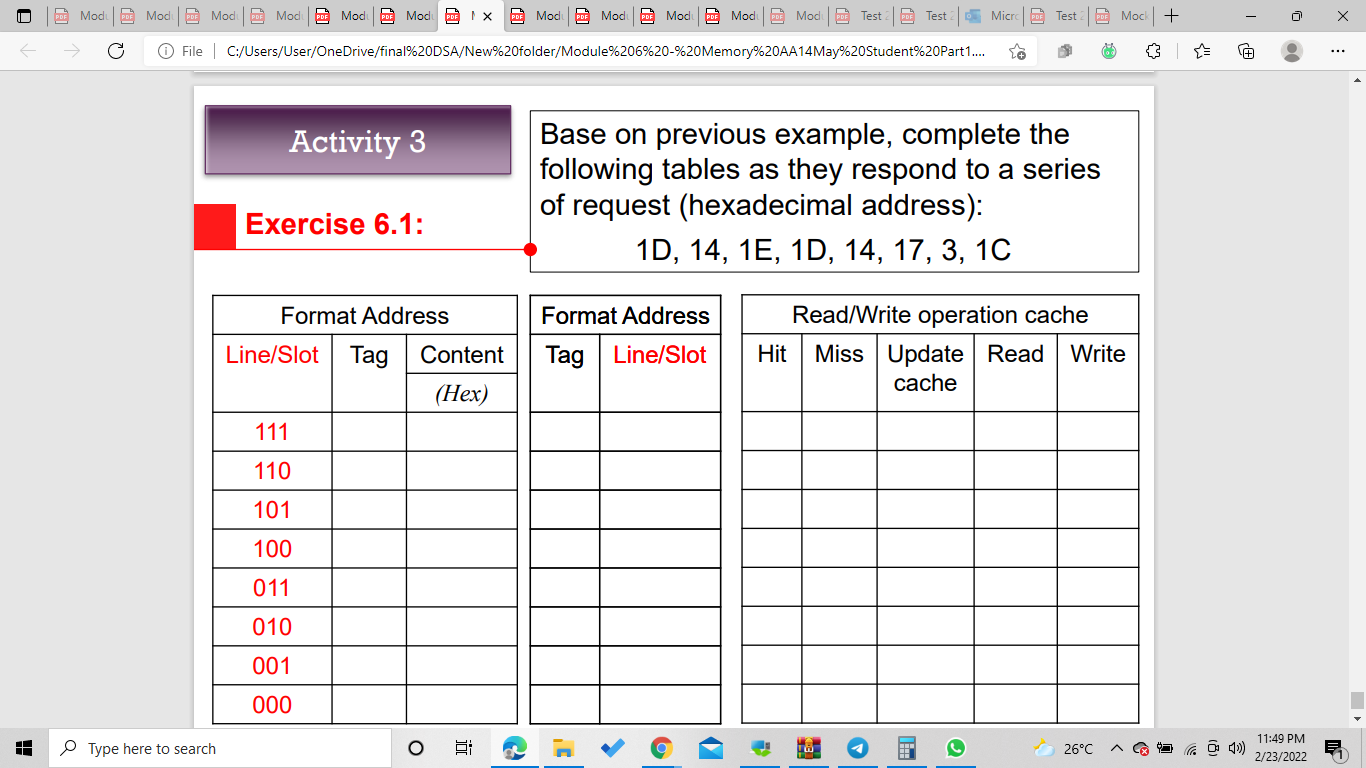Open File Explorer from the taskbar
The image size is (1366, 768).
pos(564,748)
